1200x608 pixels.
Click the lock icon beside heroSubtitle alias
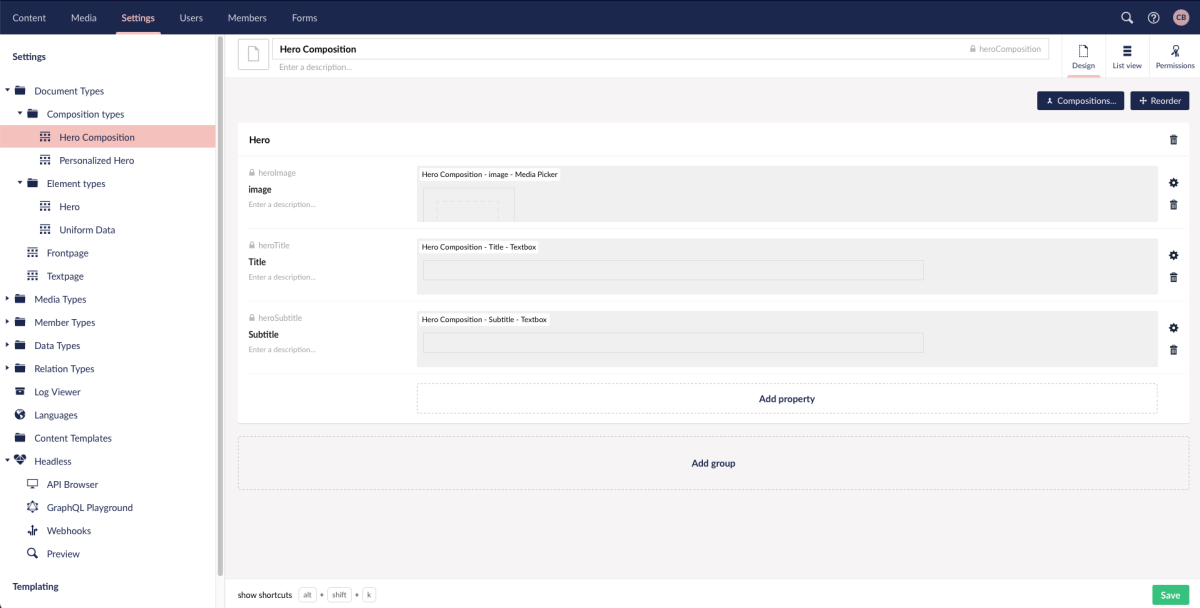[x=252, y=318]
